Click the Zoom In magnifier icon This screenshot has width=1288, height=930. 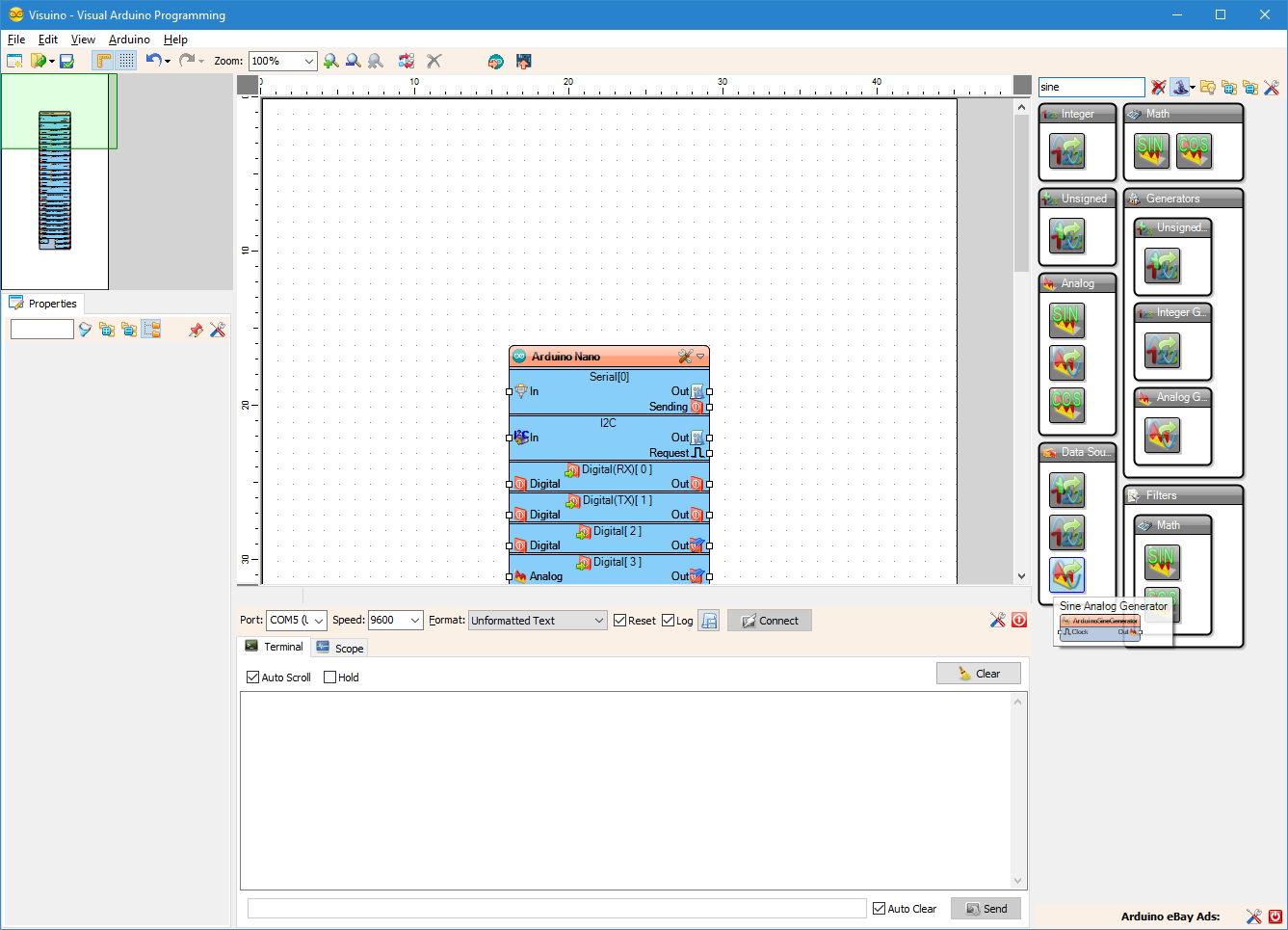tap(331, 61)
